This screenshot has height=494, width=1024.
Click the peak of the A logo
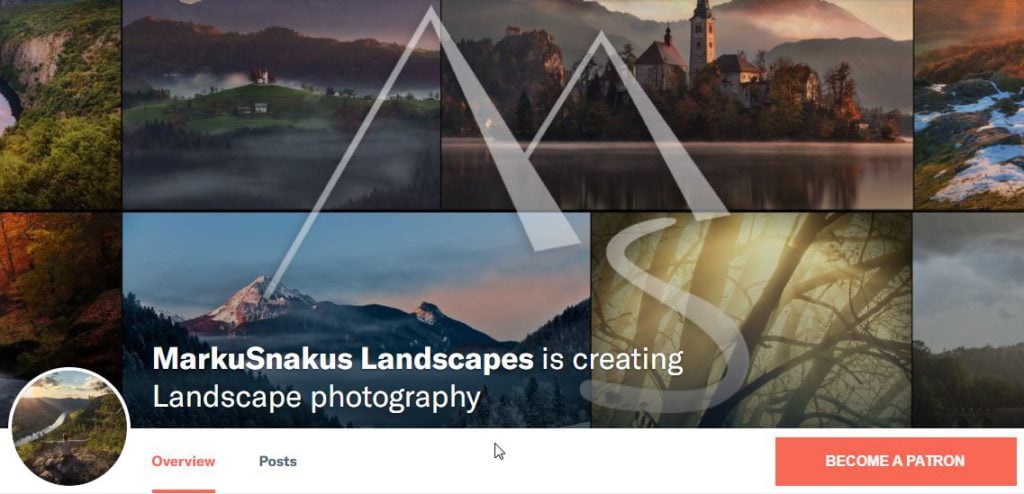pyautogui.click(x=430, y=12)
